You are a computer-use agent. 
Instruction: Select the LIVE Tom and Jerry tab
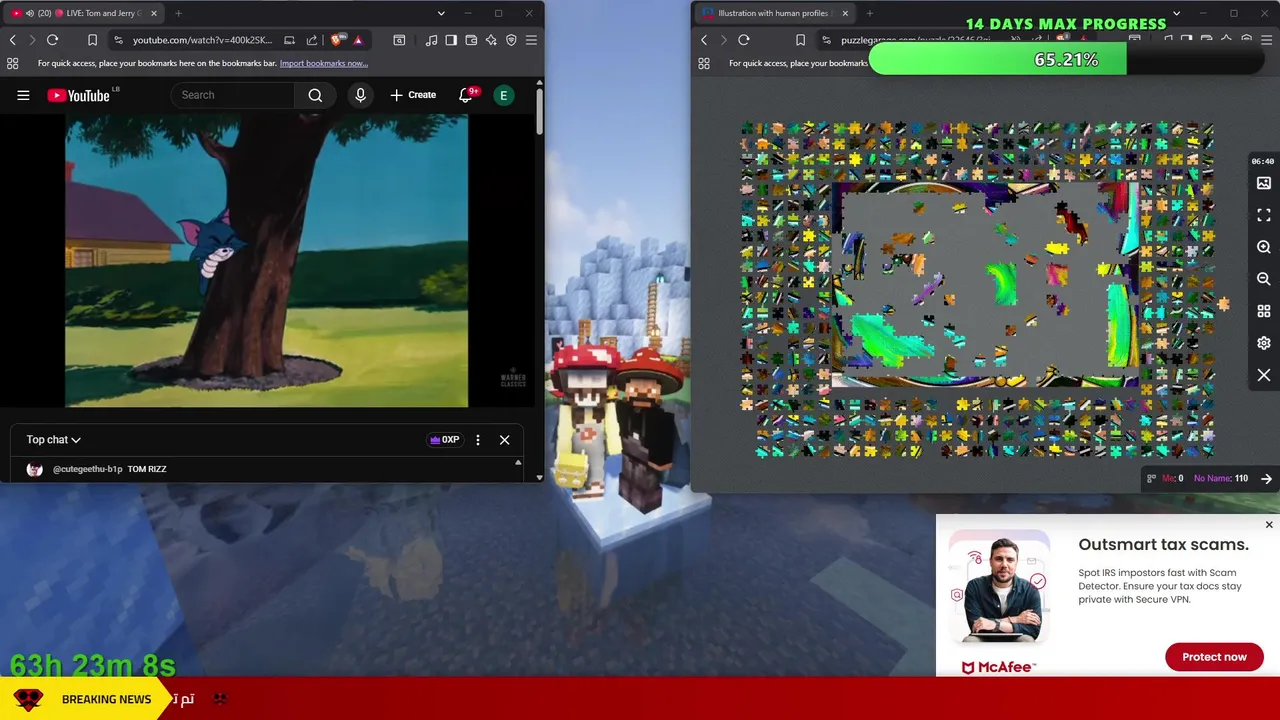coord(84,13)
